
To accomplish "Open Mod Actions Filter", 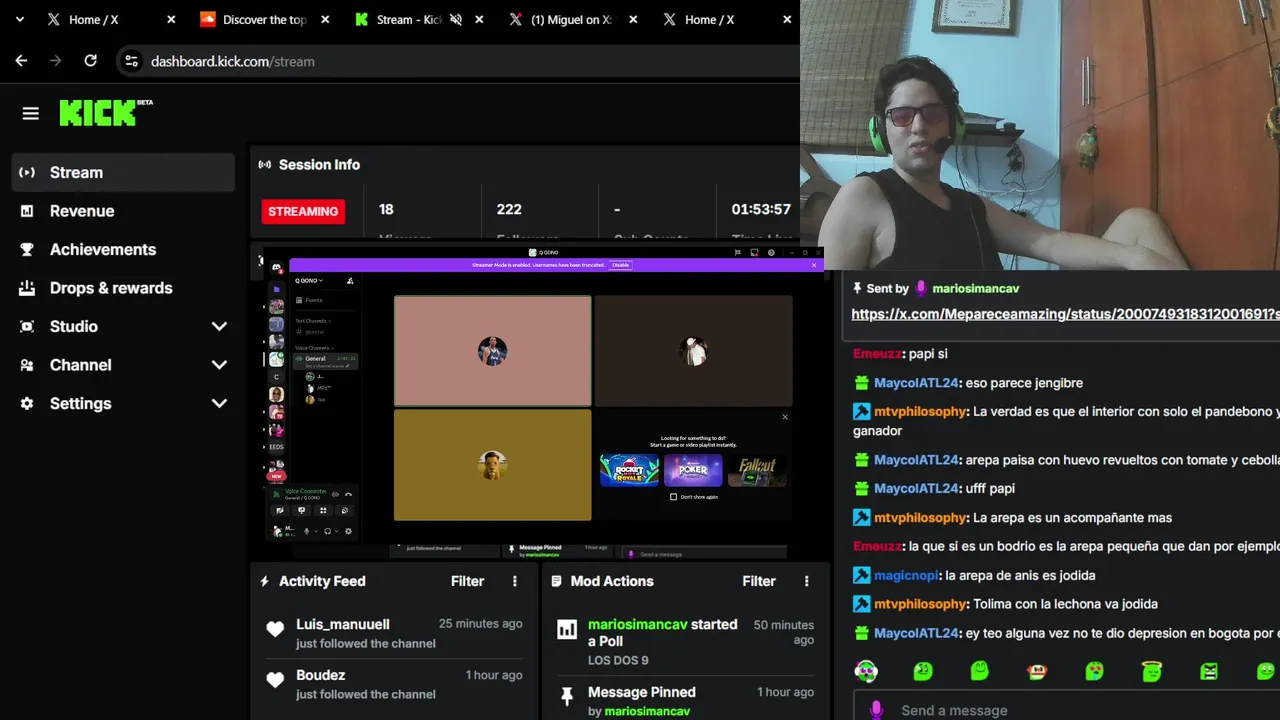I will pos(759,581).
